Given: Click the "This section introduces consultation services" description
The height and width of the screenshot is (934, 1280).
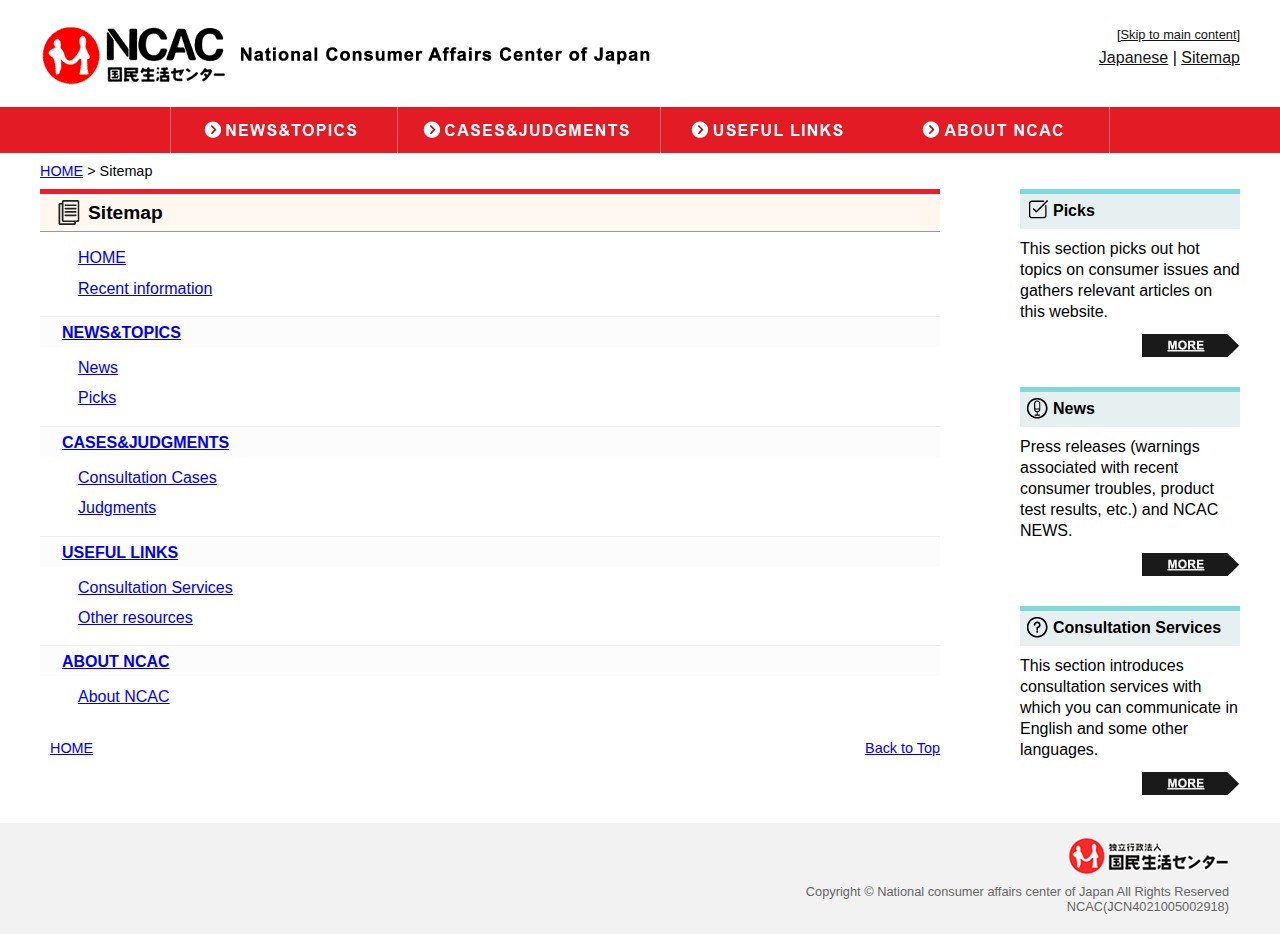Looking at the screenshot, I should pyautogui.click(x=1130, y=708).
